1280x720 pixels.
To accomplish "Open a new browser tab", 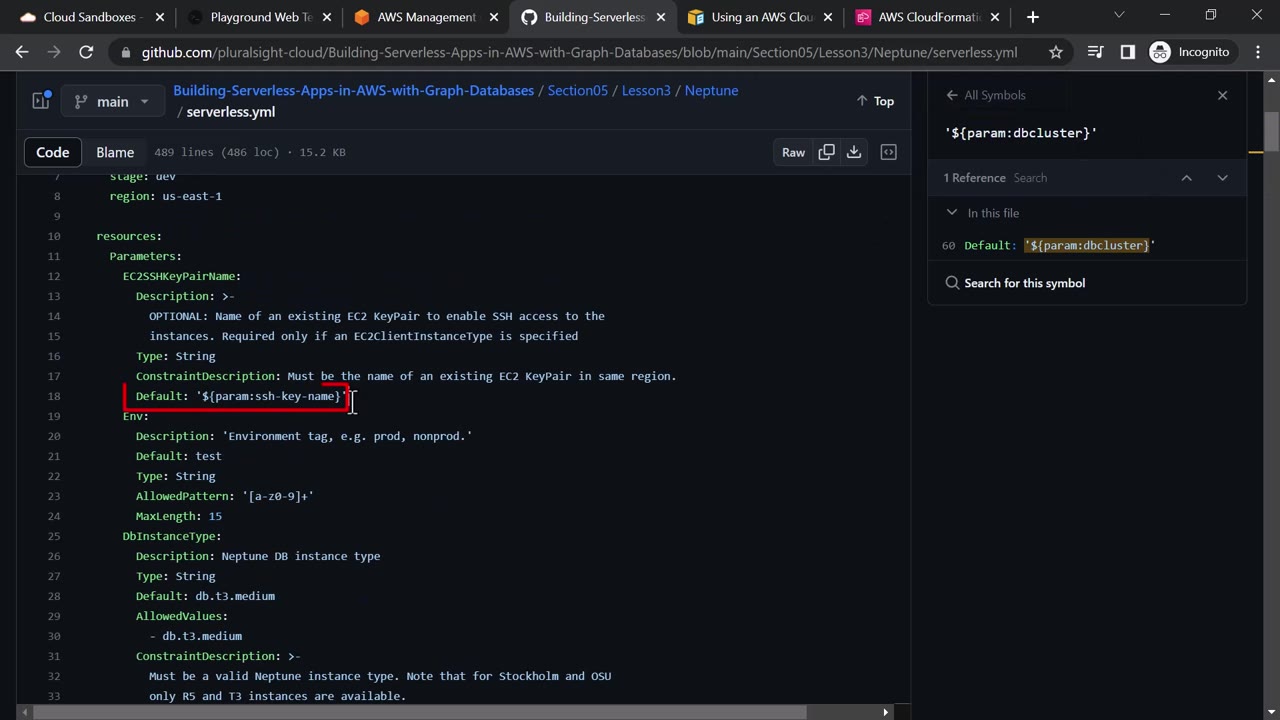I will coord(1033,17).
